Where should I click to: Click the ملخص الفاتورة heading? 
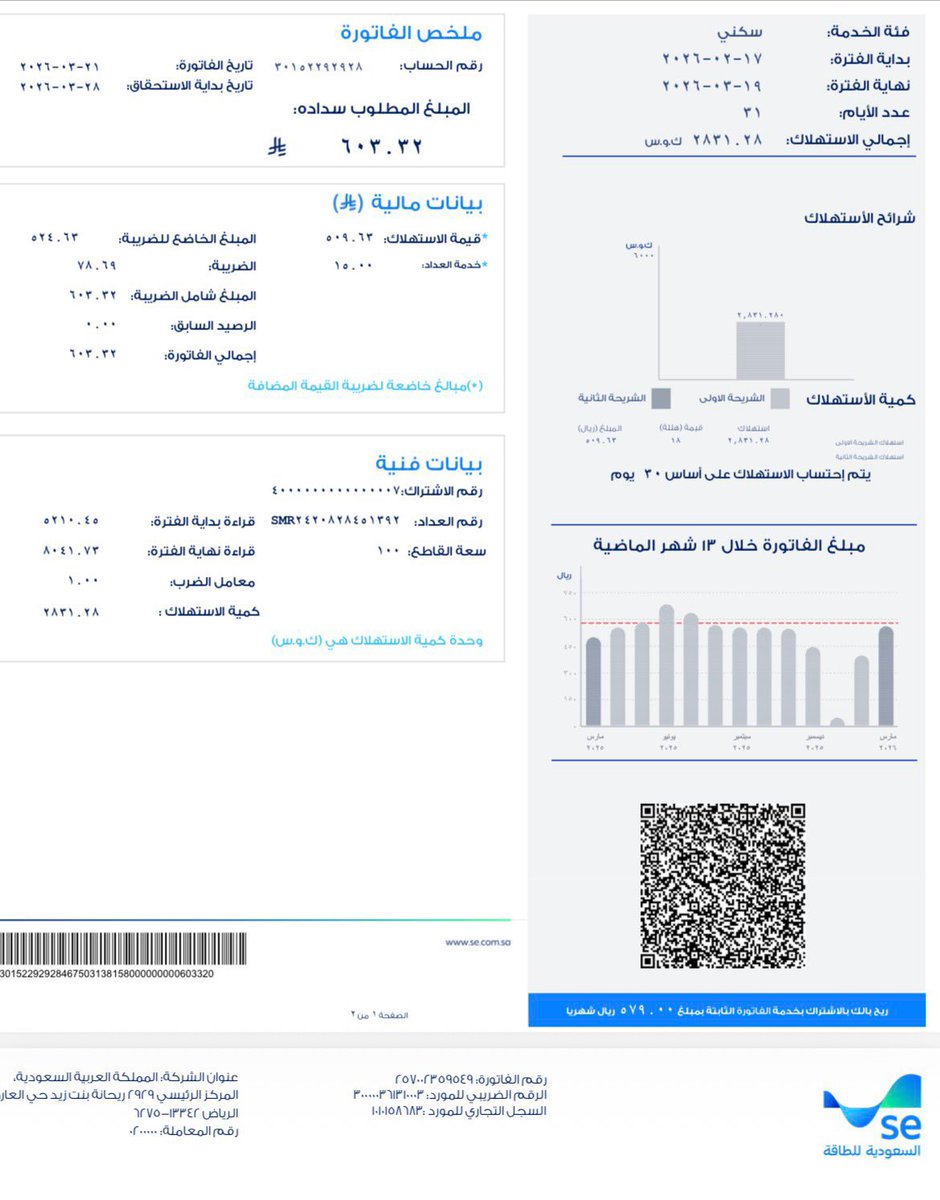411,33
